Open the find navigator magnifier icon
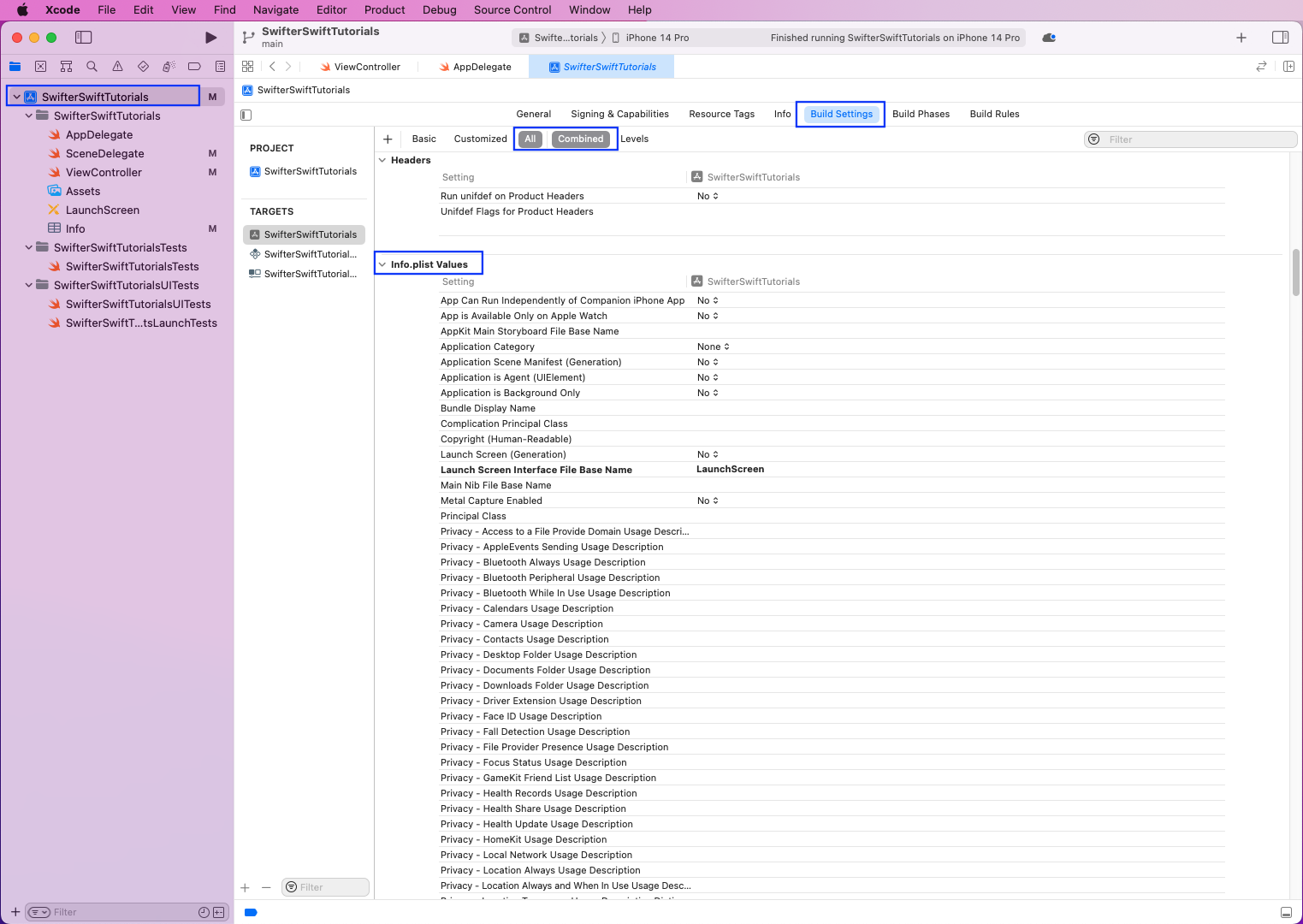Screen dimensions: 1303x924 (92, 67)
